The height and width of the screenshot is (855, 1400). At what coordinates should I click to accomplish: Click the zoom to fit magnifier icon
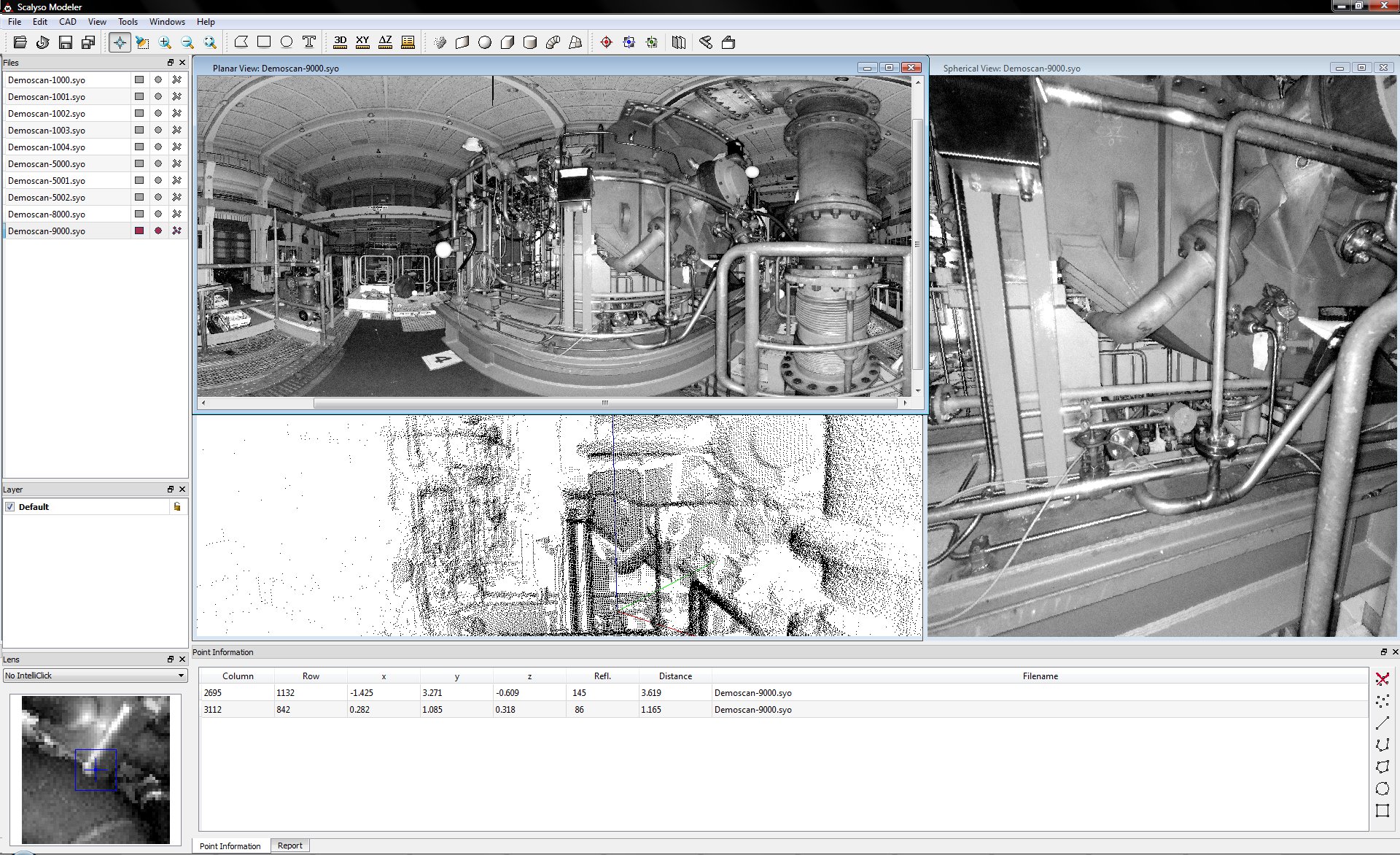coord(210,42)
